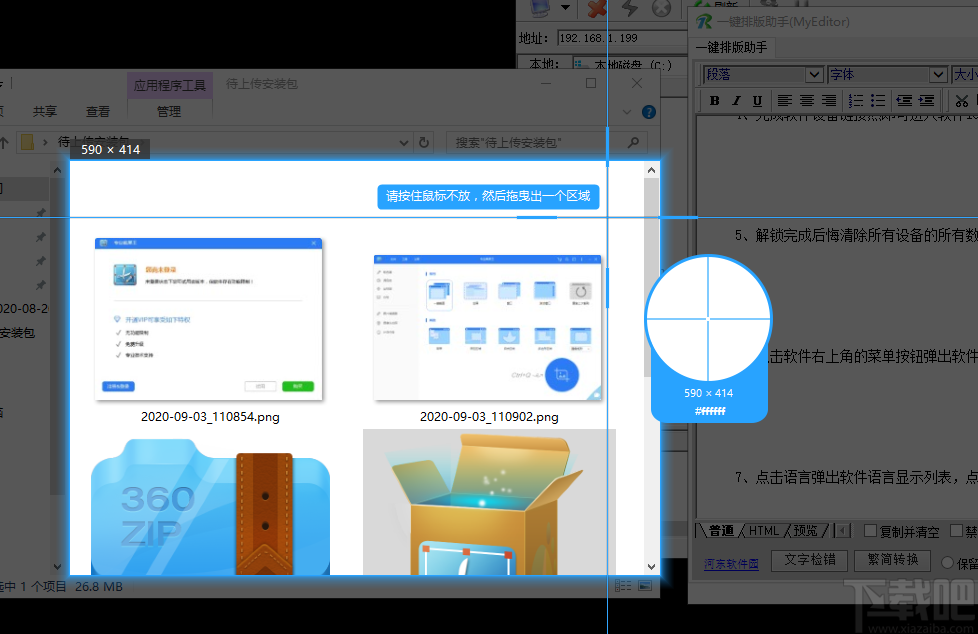978x634 pixels.
Task: Select the 2020-09-03_110854.png thumbnail
Action: click(x=207, y=318)
